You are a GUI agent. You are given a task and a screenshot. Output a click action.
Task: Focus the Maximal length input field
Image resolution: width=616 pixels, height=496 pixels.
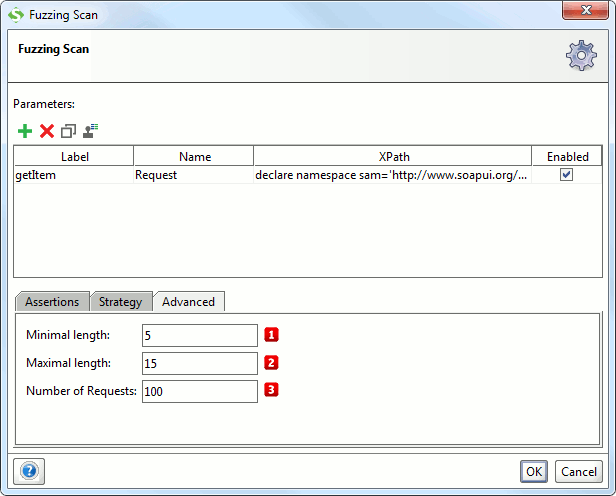tap(200, 363)
